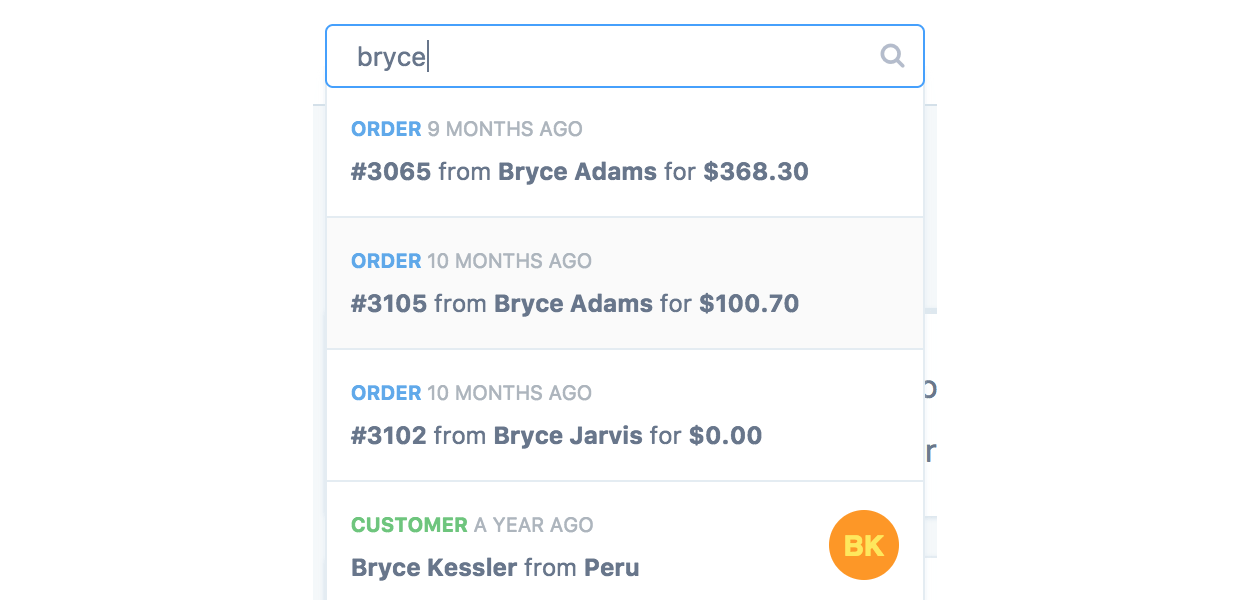
Task: Click the "9 MONTHS AGO" timestamp
Action: point(504,129)
